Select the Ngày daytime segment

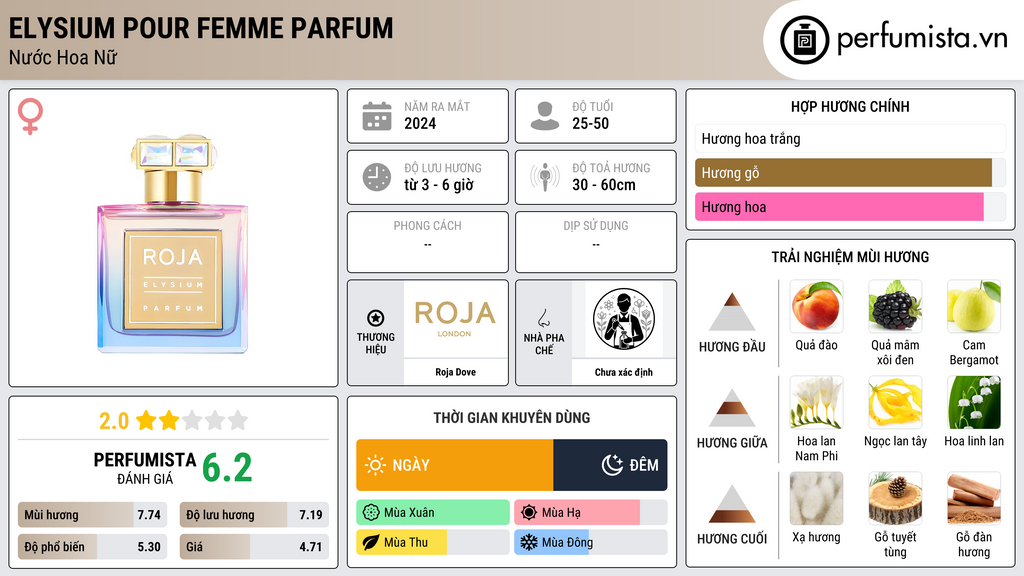[455, 465]
